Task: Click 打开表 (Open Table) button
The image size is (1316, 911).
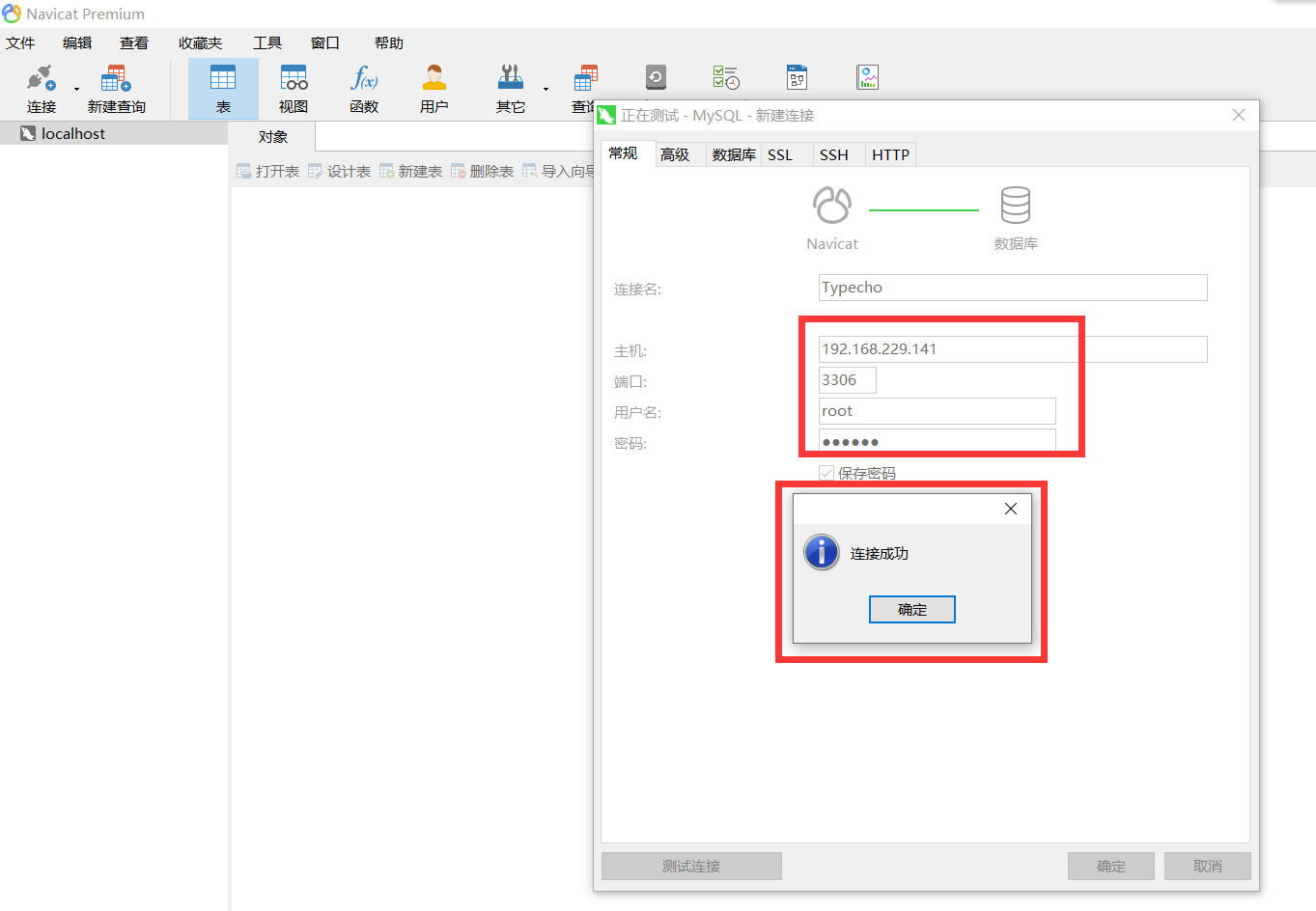Action: [x=268, y=171]
